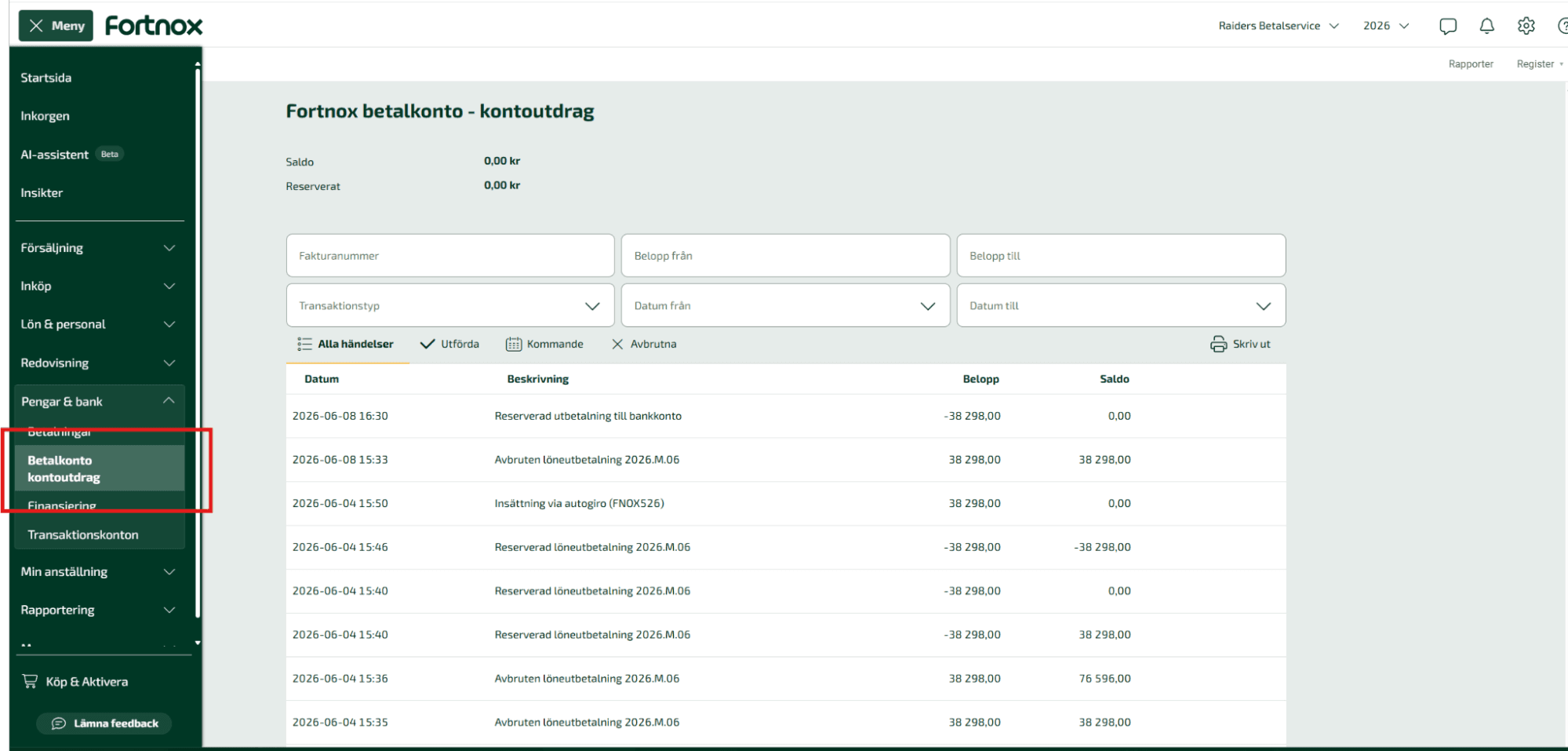Click Lämna feedback button
The image size is (1568, 751).
click(104, 724)
